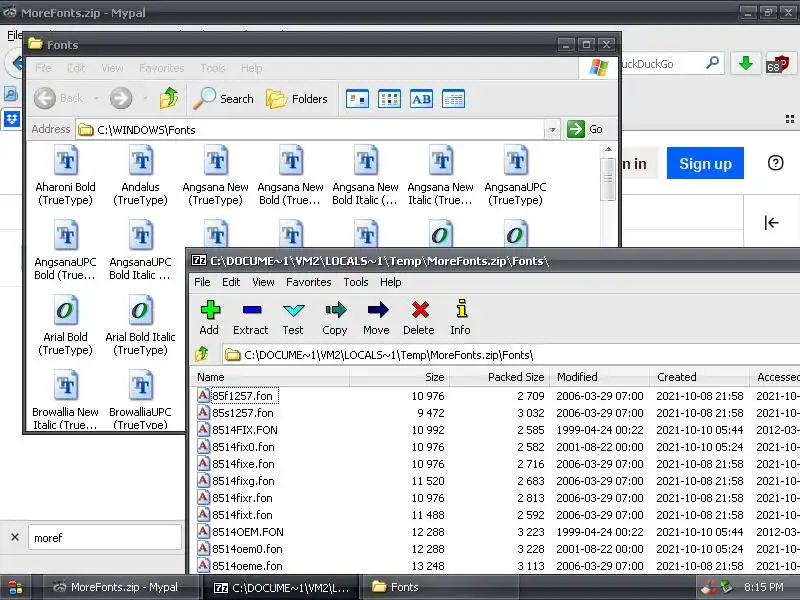Open the Fonts address bar dropdown
This screenshot has height=600, width=800.
tap(552, 130)
